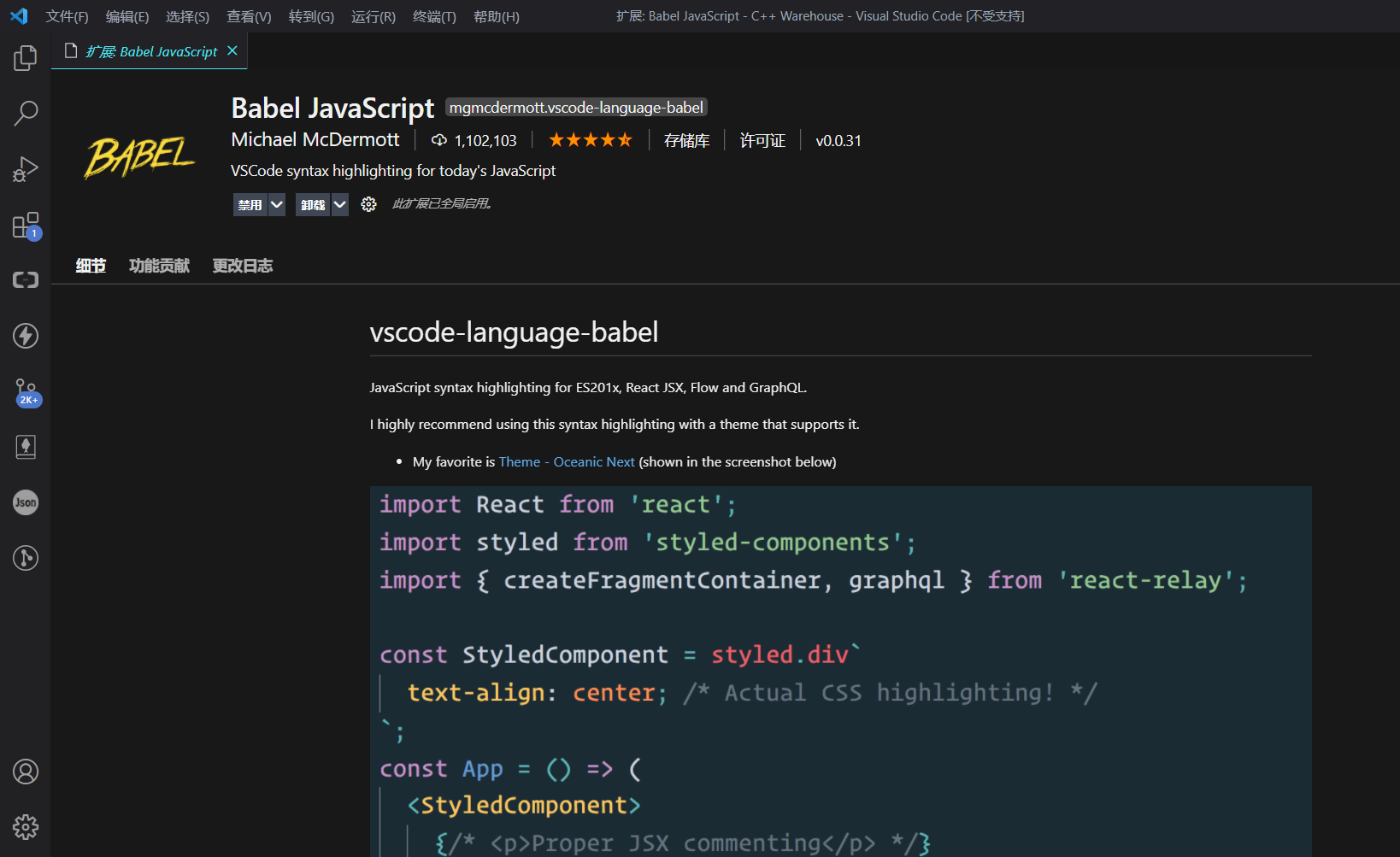This screenshot has height=857, width=1400.
Task: Click the 禁用 disable button
Action: pyautogui.click(x=250, y=204)
